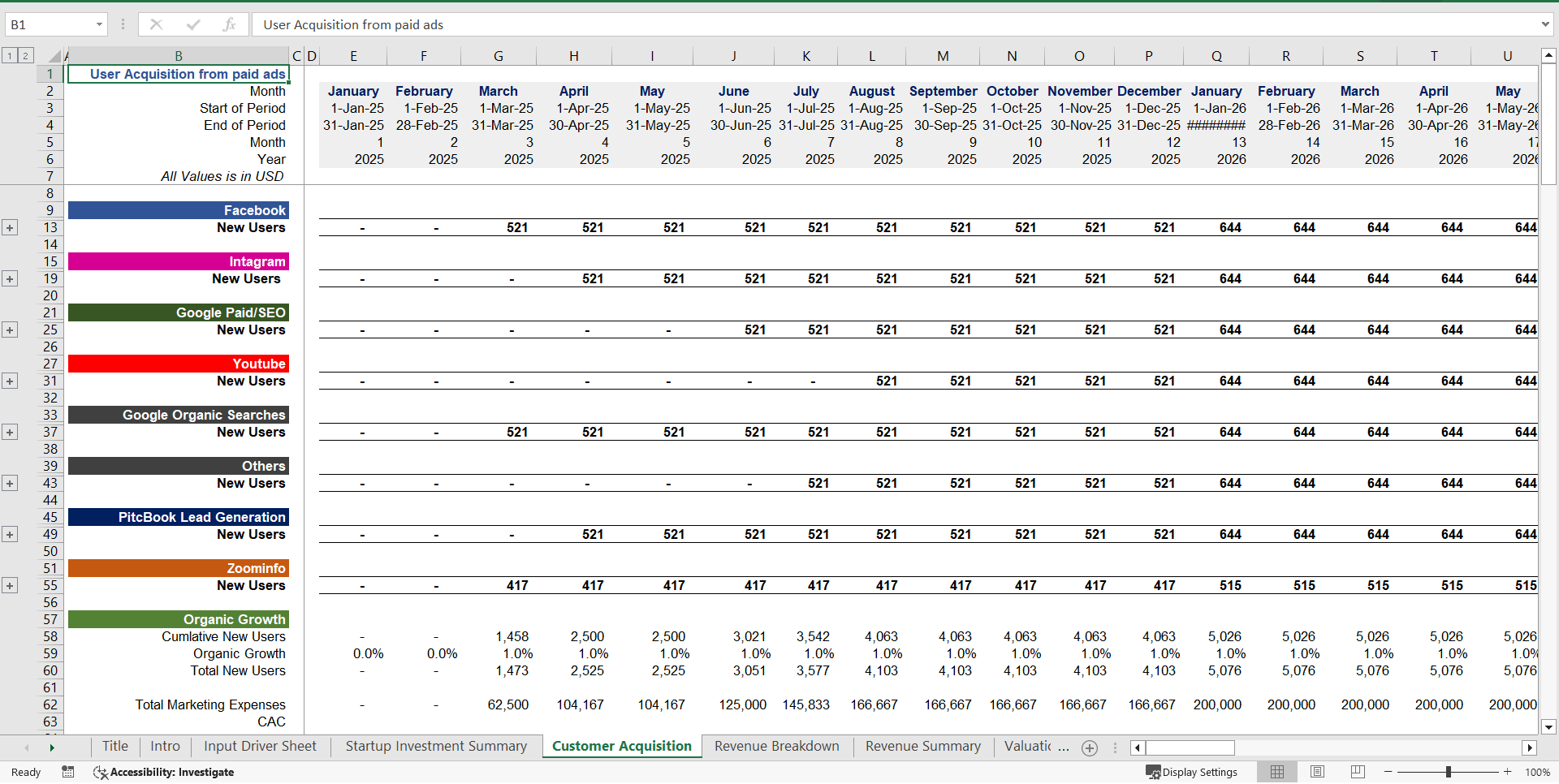Select column M header
Image resolution: width=1559 pixels, height=784 pixels.
[x=942, y=56]
